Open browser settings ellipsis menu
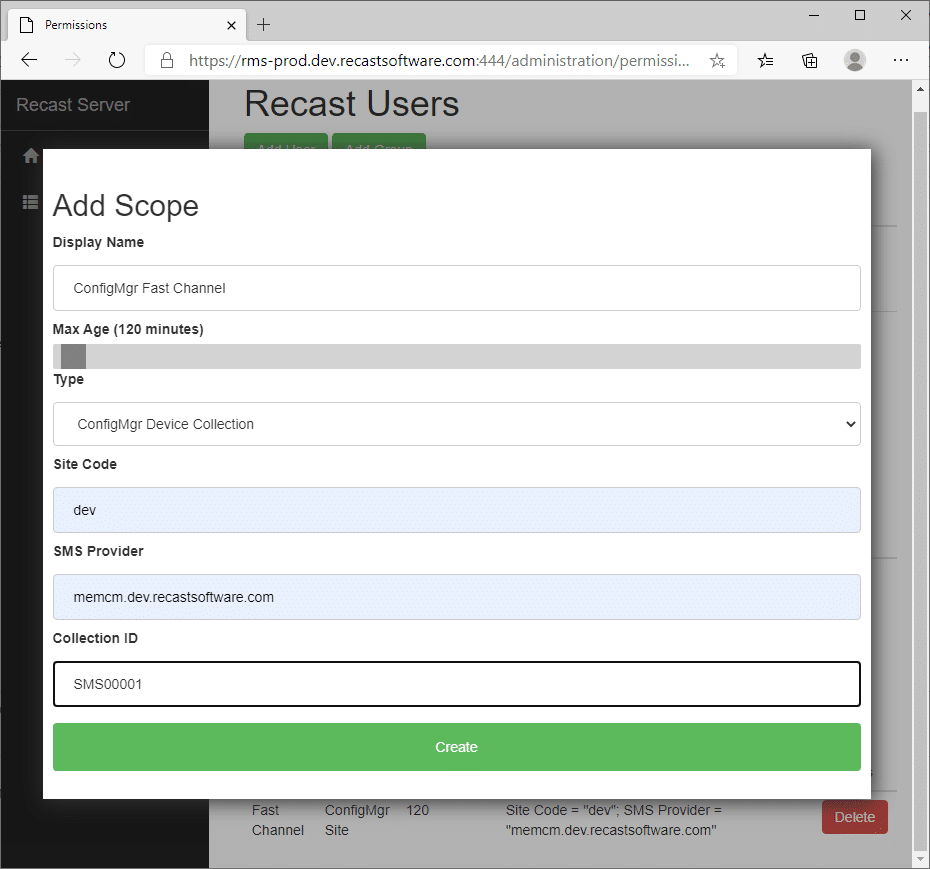 [901, 60]
